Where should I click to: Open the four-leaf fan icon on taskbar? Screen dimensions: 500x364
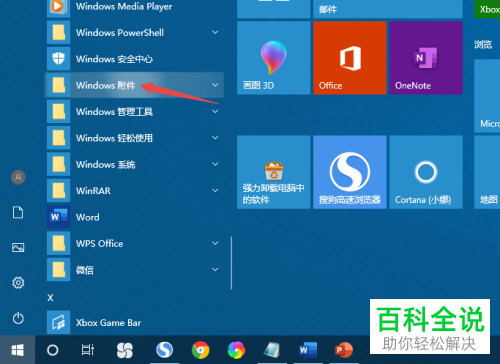(125, 350)
